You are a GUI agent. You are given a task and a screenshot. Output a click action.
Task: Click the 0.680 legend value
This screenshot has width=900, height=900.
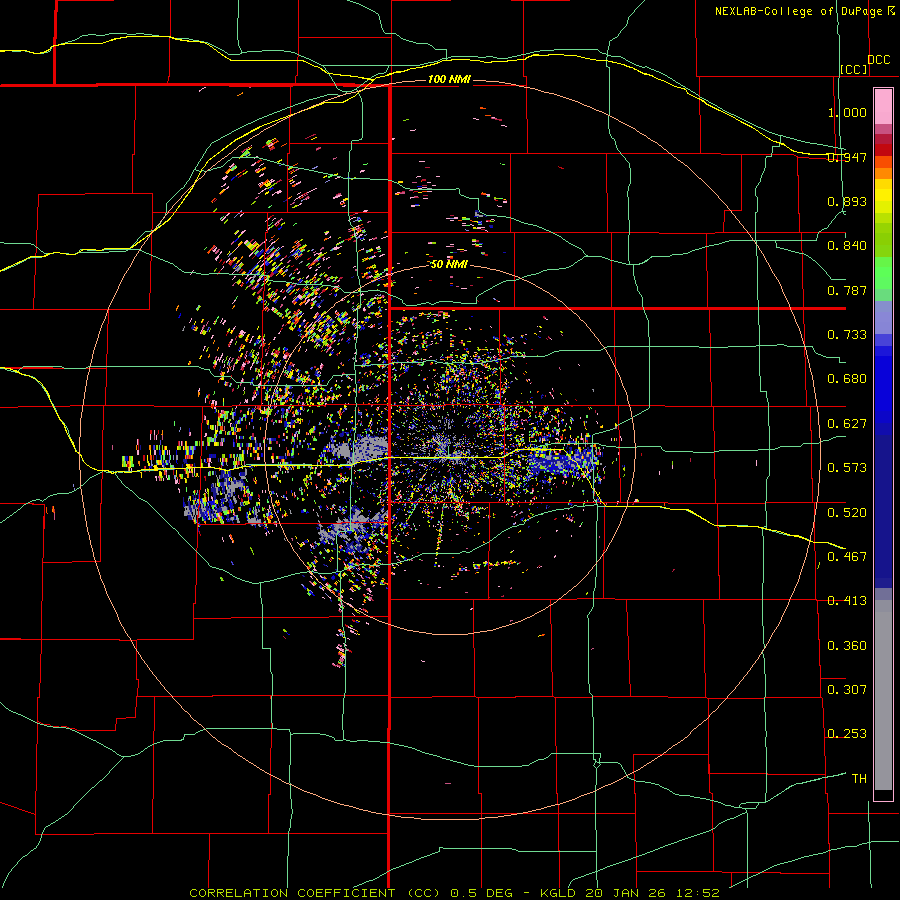[847, 379]
